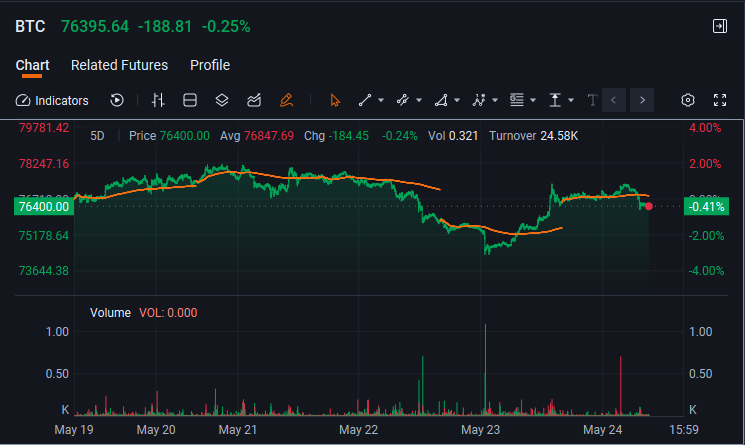Click the 15:59 time label
This screenshot has width=745, height=445.
pyautogui.click(x=684, y=430)
